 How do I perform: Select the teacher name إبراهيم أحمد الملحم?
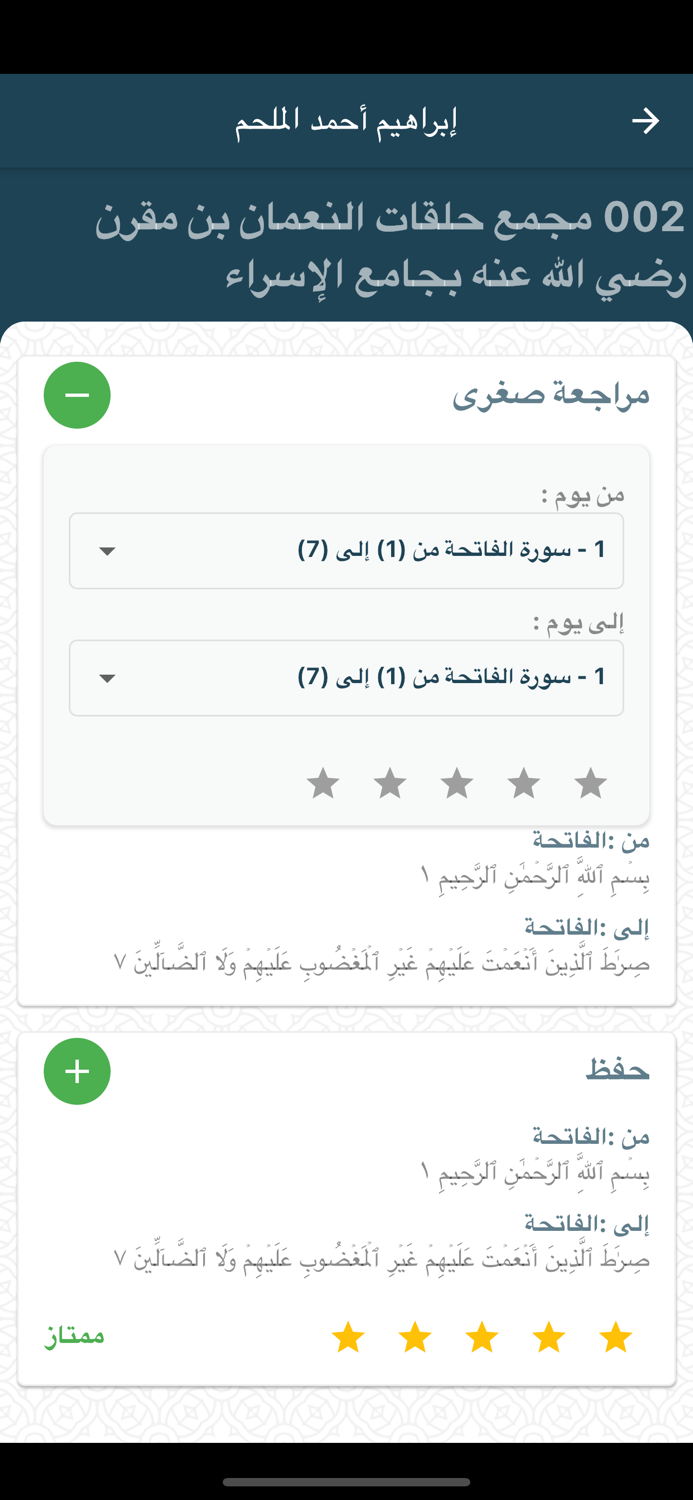(346, 120)
